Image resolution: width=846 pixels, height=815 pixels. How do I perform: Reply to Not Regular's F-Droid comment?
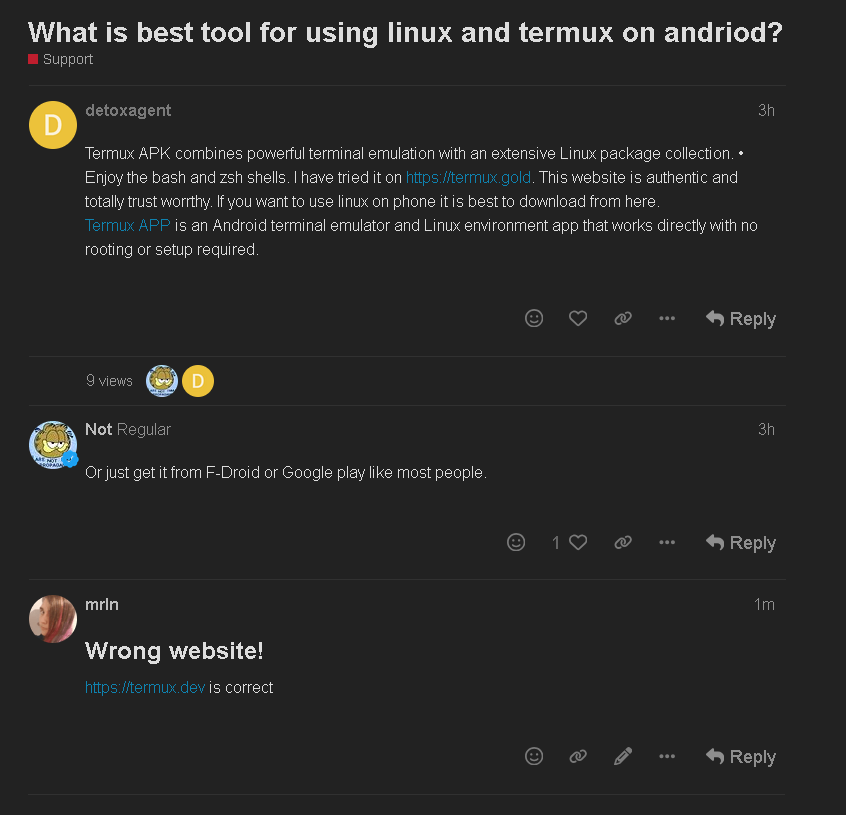tap(741, 542)
